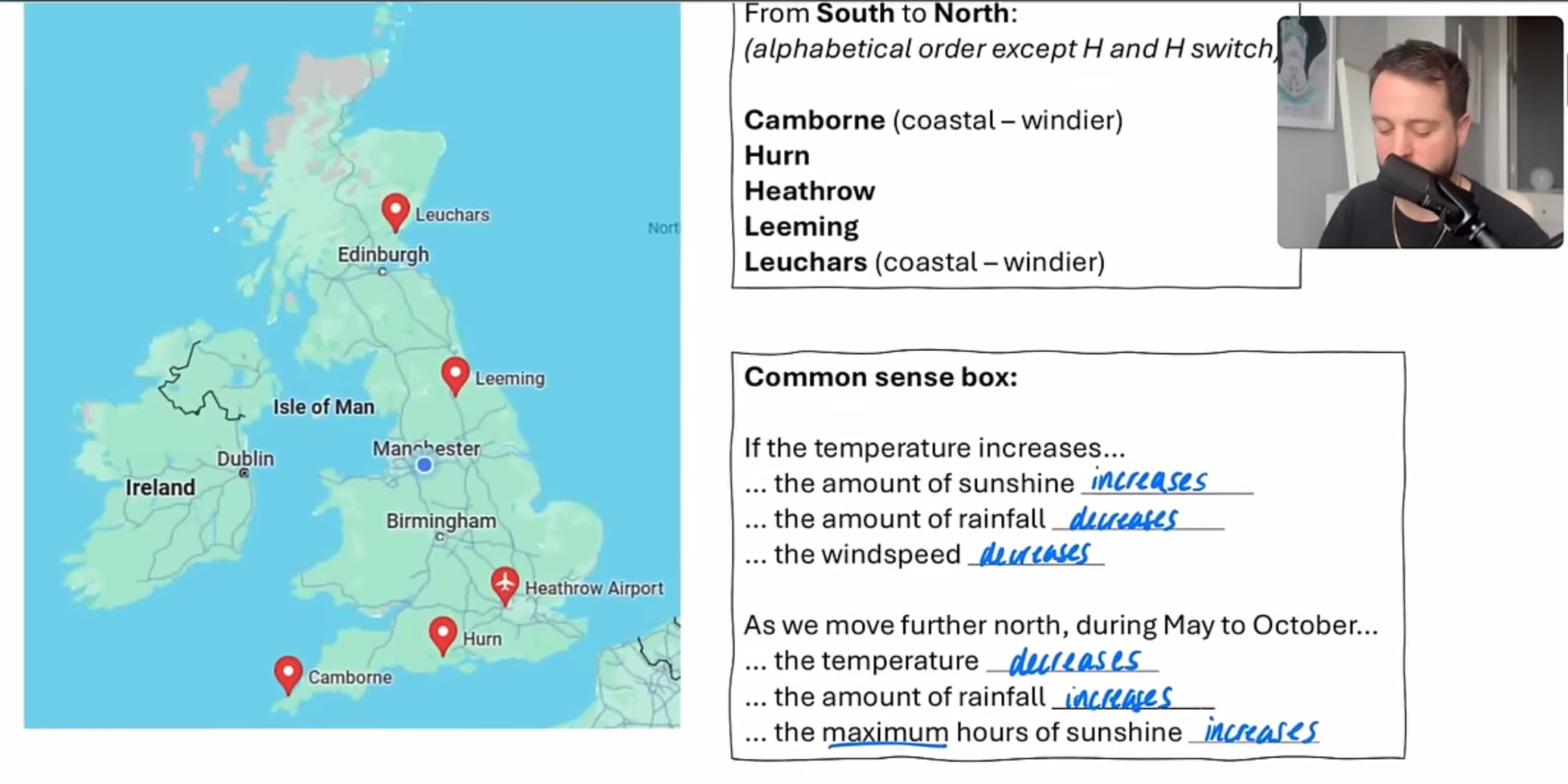Click the Isle of Man map label

coord(324,407)
